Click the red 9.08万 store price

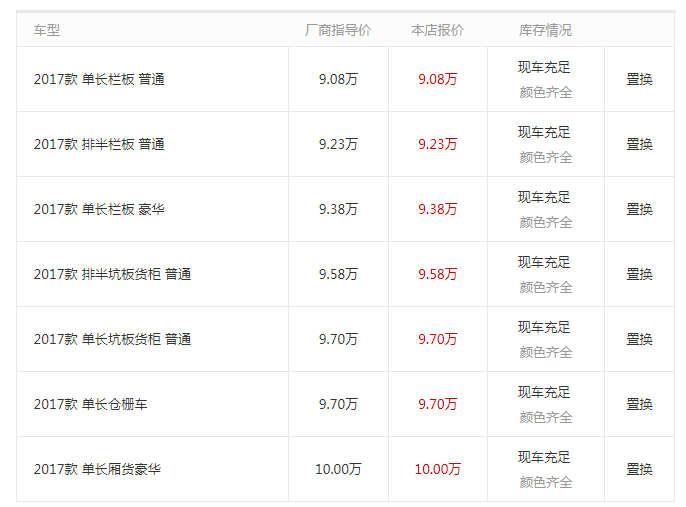click(x=438, y=79)
